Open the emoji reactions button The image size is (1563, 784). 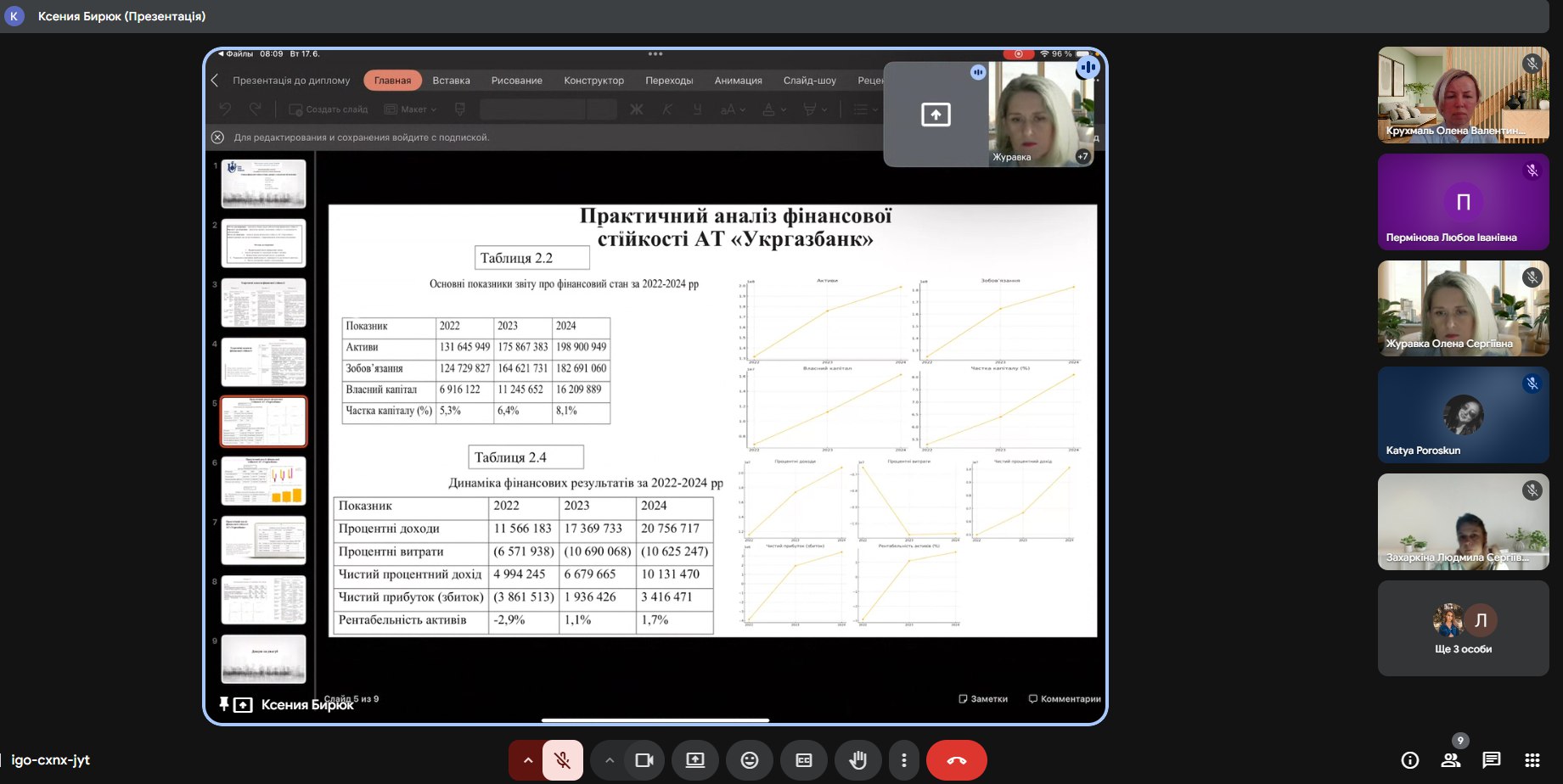point(750,760)
